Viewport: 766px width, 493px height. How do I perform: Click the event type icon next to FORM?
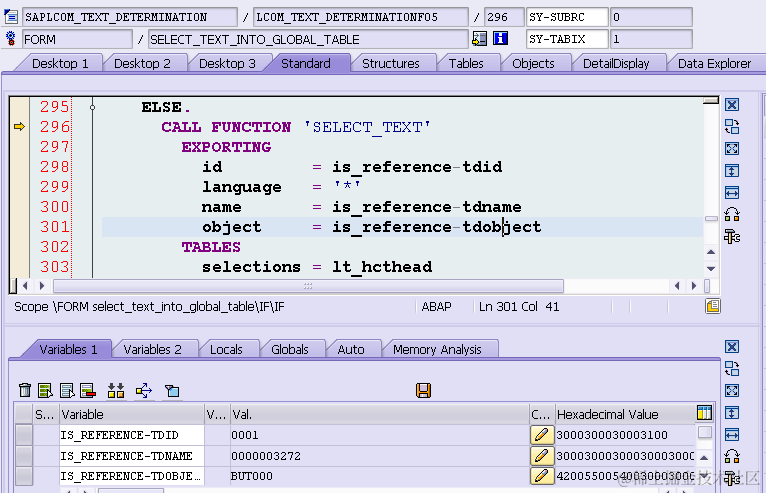[11, 39]
